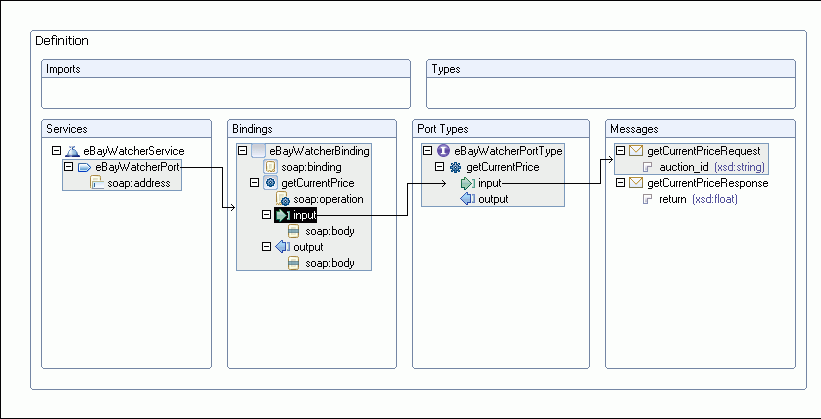Select the Imports section header
This screenshot has height=419, width=821.
pos(226,69)
